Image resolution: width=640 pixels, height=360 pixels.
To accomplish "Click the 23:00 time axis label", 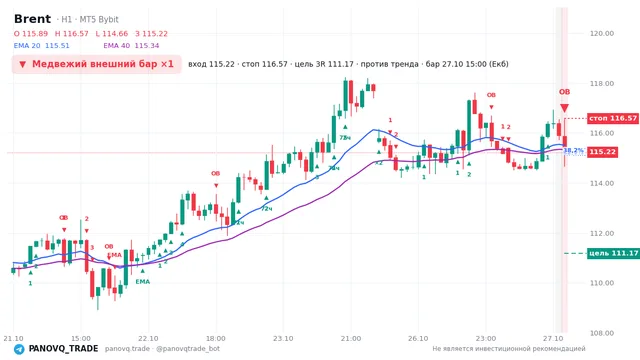I will [486, 338].
